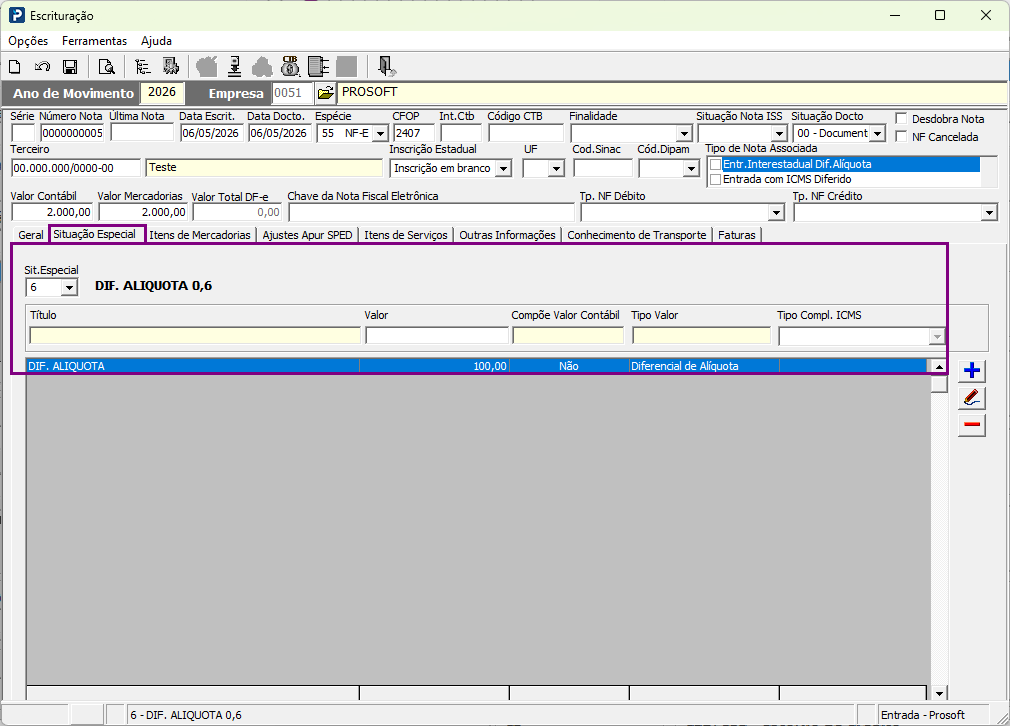
Task: Click the greyed square toolbar icon
Action: coord(347,66)
